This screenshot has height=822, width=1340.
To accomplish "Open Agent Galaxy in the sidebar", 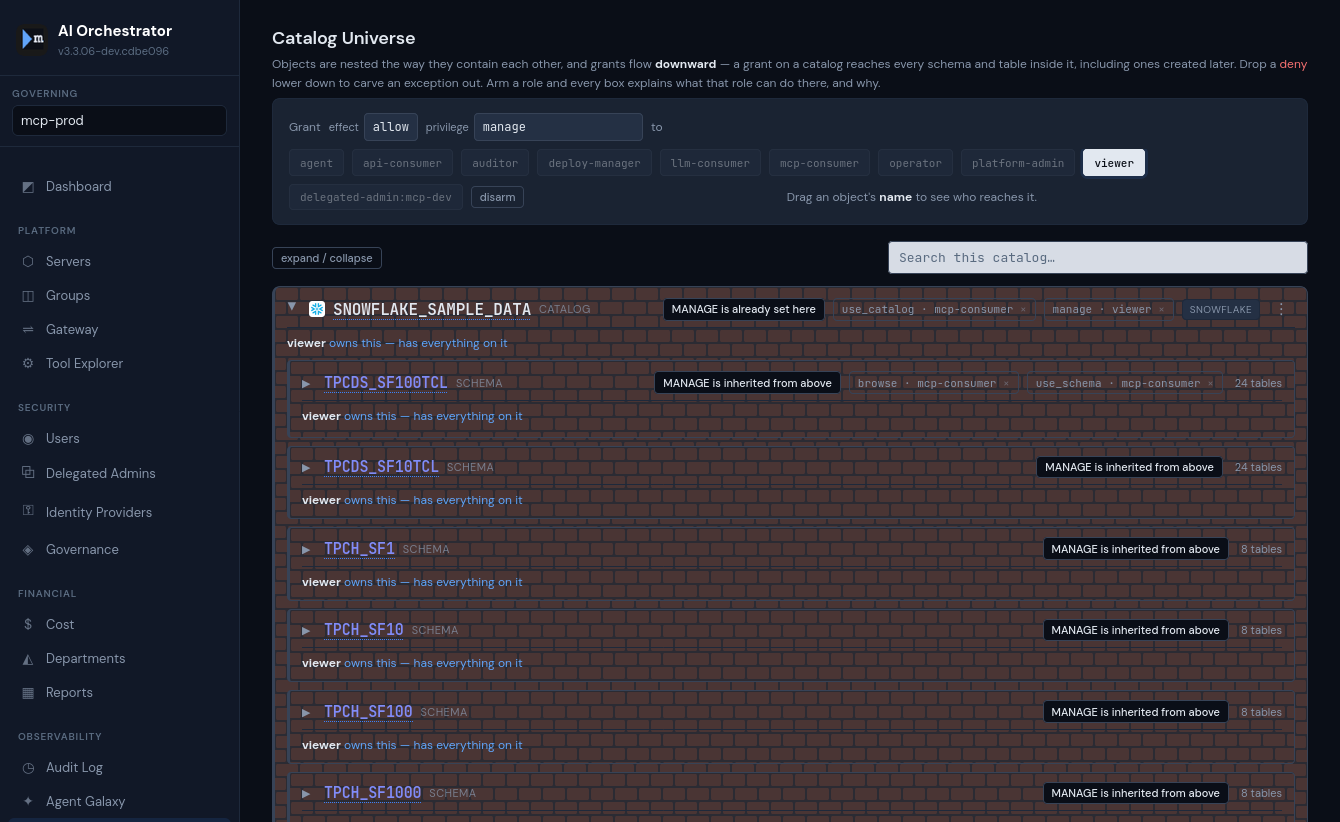I will [x=119, y=801].
